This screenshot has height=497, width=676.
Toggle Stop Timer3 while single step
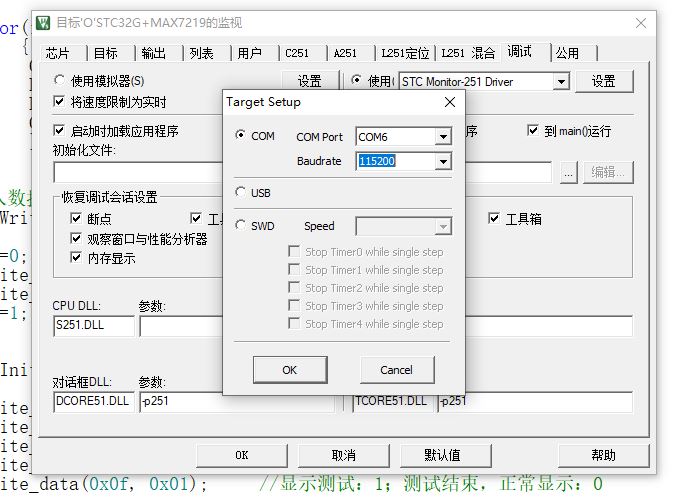[x=294, y=306]
